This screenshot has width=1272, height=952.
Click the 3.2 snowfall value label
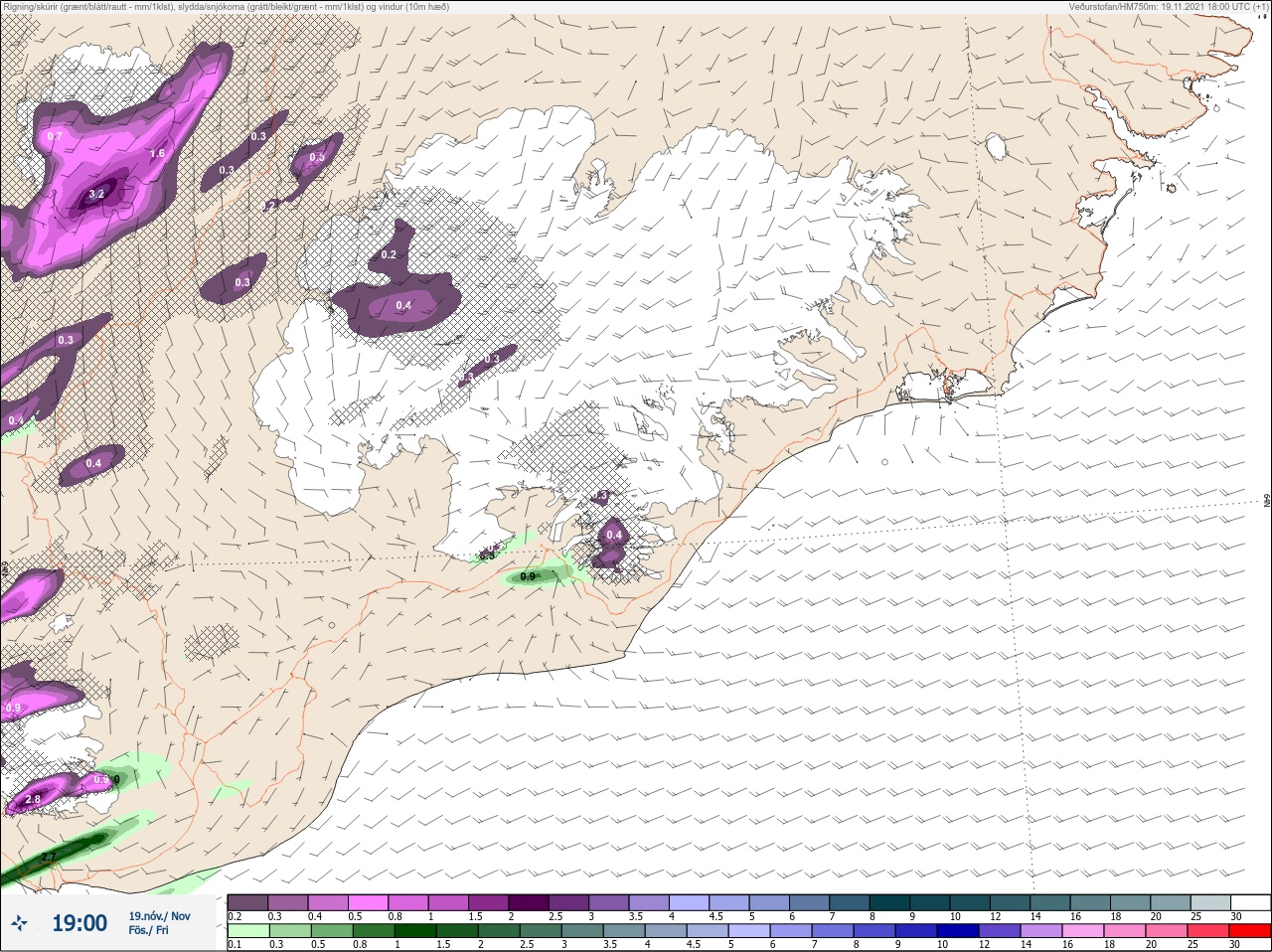[x=96, y=195]
